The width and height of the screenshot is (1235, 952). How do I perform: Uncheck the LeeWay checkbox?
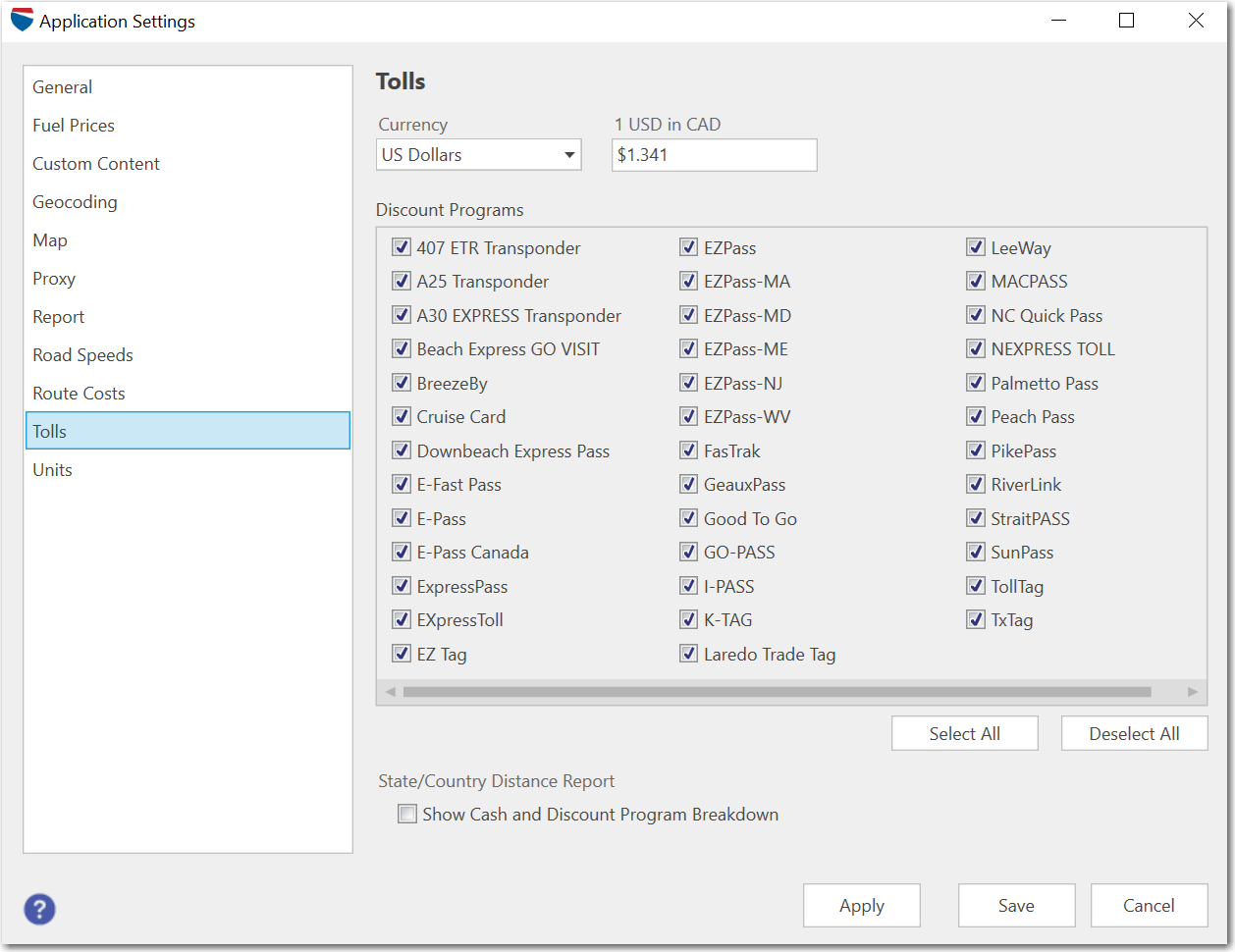[x=976, y=247]
